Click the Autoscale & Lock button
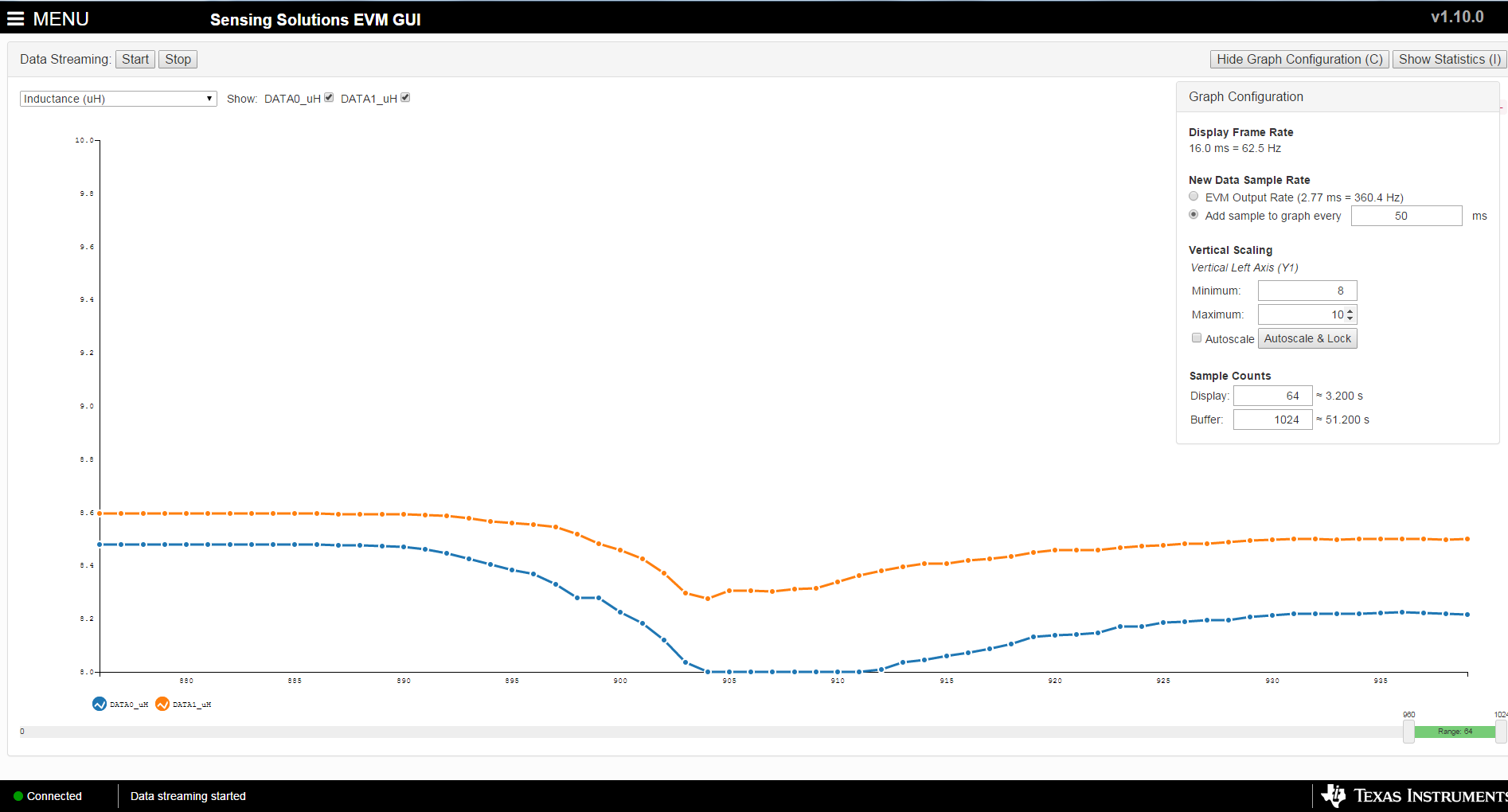This screenshot has width=1508, height=812. tap(1307, 338)
